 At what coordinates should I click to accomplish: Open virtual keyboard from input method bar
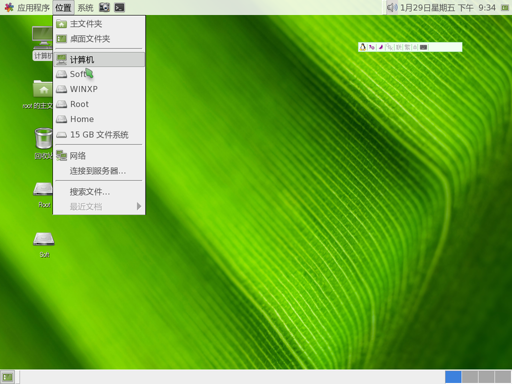click(x=423, y=47)
